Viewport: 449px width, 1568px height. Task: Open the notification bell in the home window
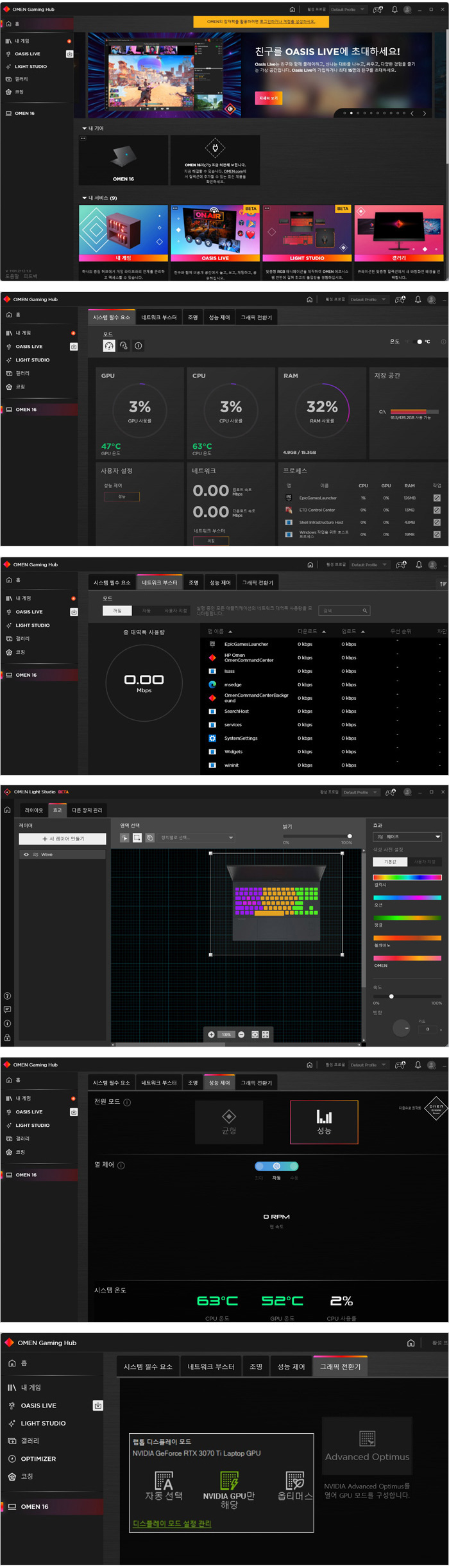click(394, 10)
